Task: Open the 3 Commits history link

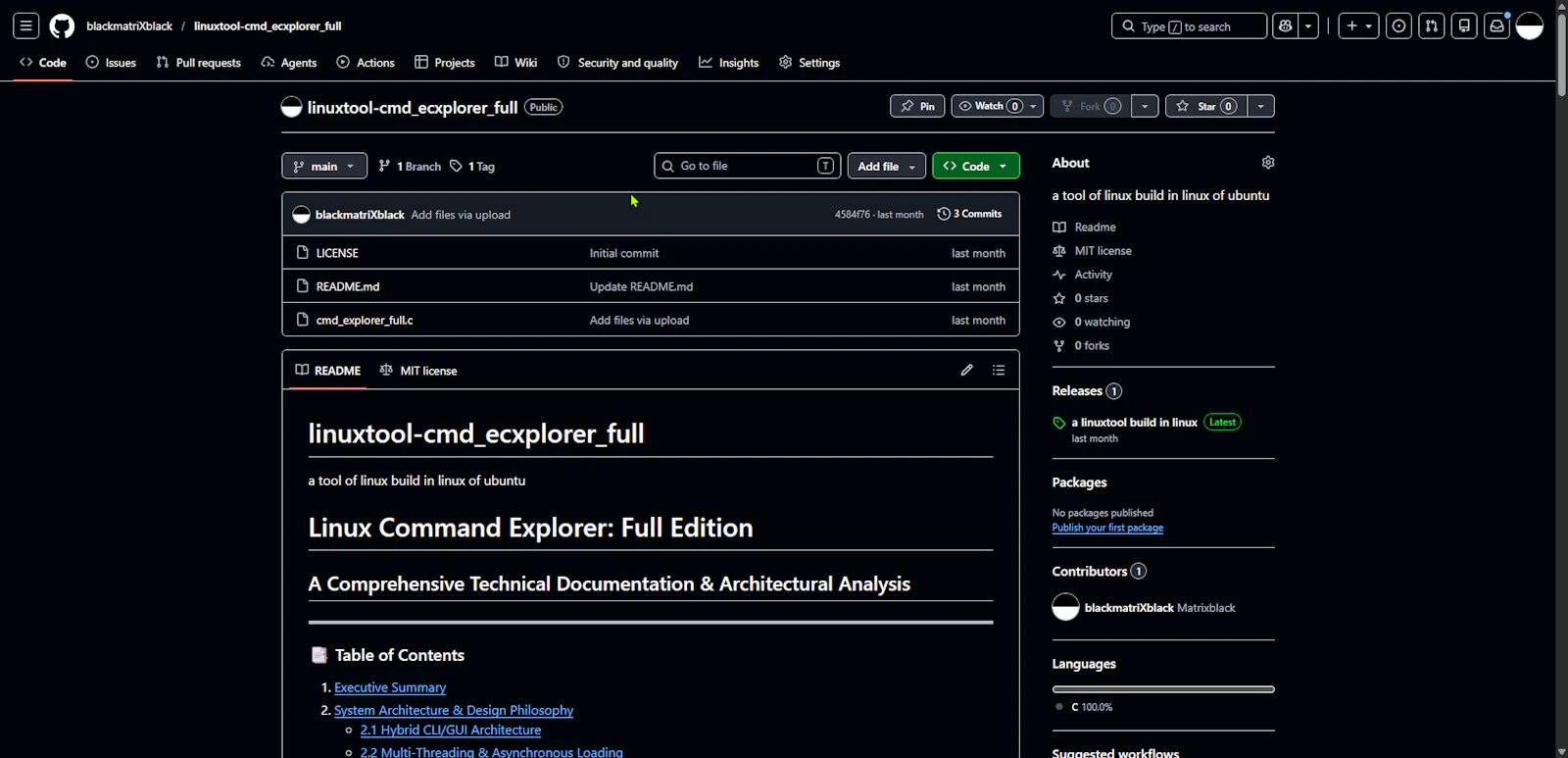Action: (x=970, y=214)
